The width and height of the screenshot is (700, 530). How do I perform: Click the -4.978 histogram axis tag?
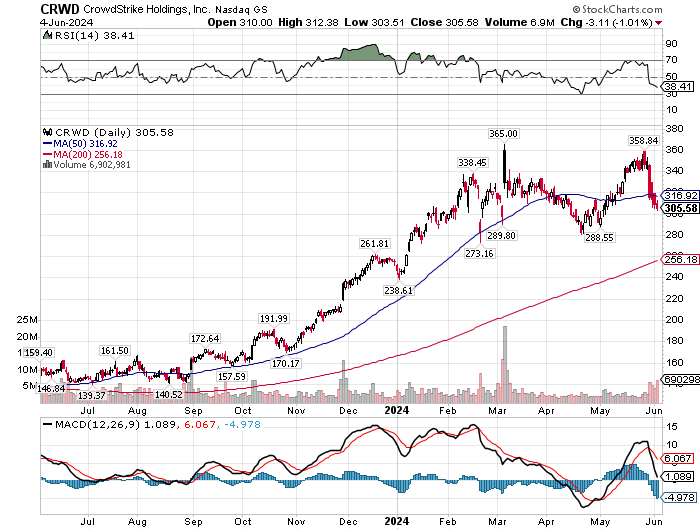coord(678,497)
